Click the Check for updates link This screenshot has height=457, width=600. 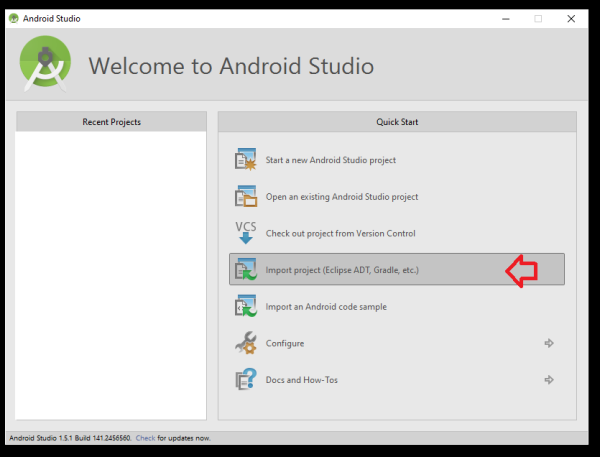click(146, 438)
